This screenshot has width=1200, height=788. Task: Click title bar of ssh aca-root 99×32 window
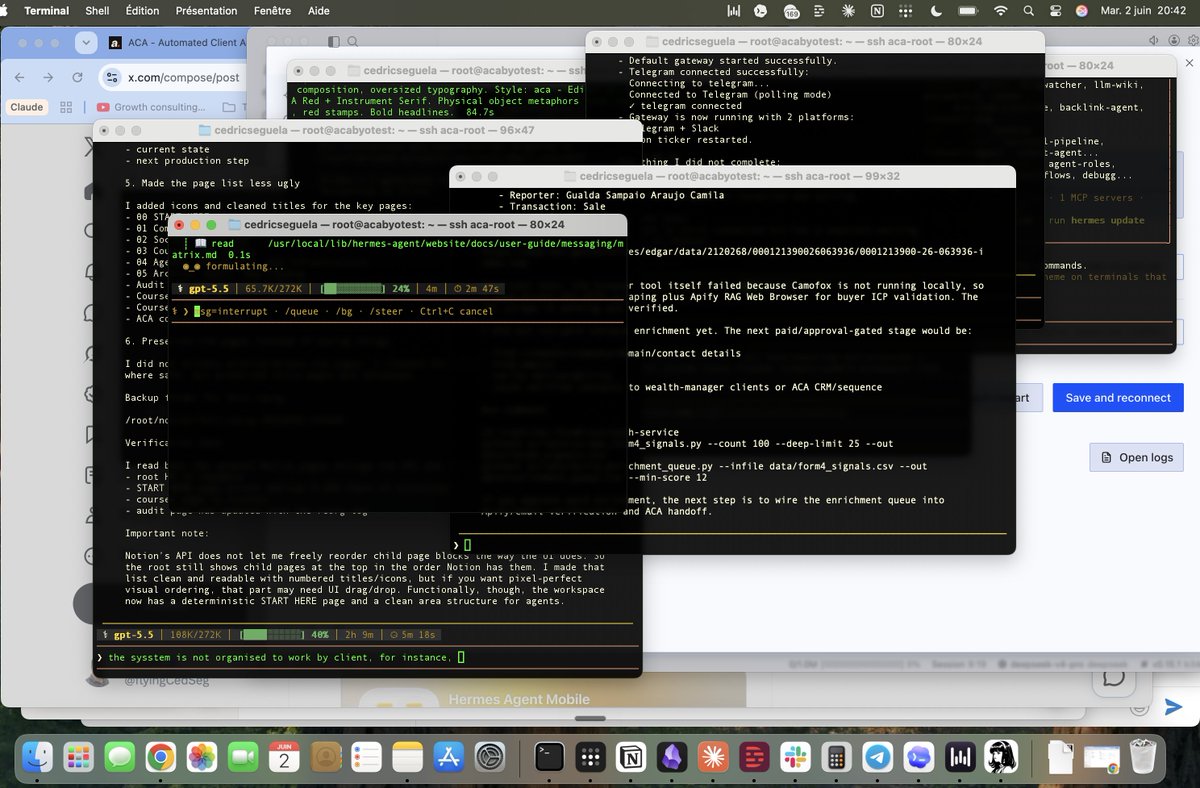click(x=732, y=176)
